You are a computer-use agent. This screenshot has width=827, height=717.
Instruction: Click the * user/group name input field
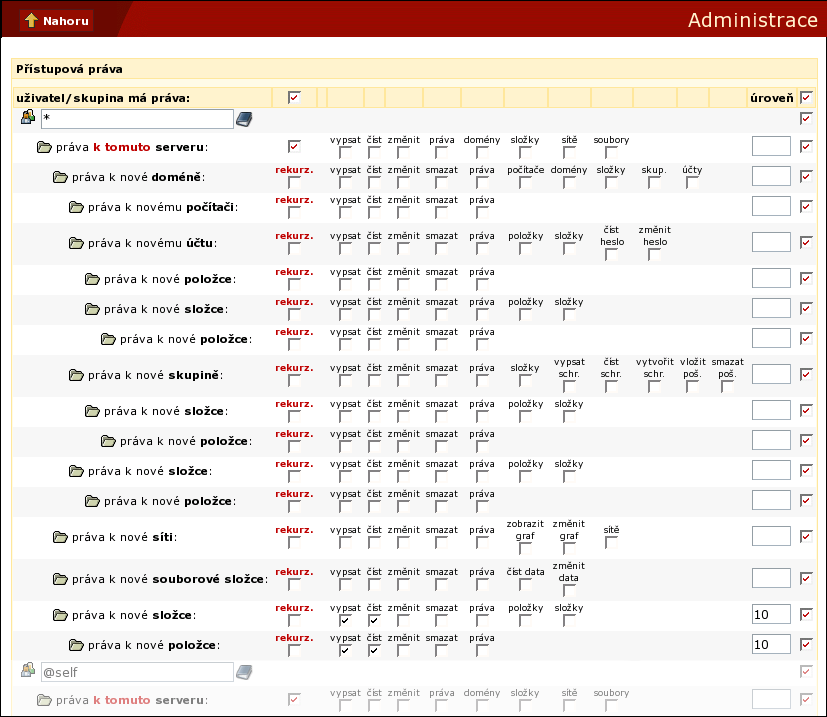point(136,120)
